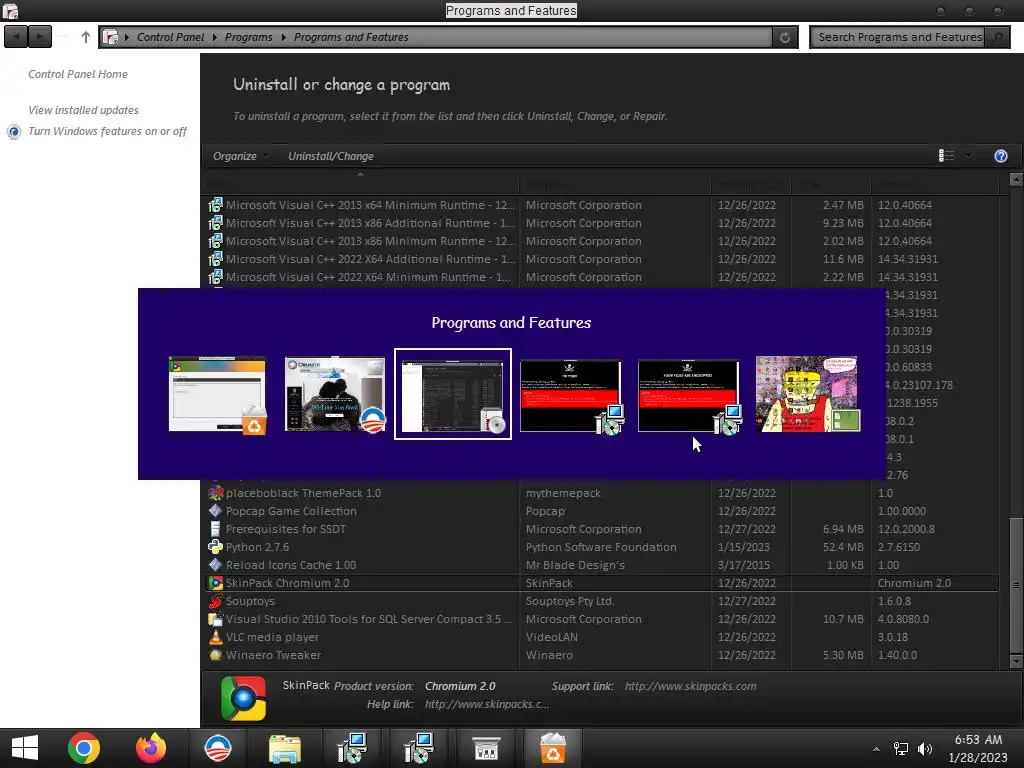This screenshot has width=1024, height=768.
Task: Click the search magnifier icon
Action: (x=997, y=37)
